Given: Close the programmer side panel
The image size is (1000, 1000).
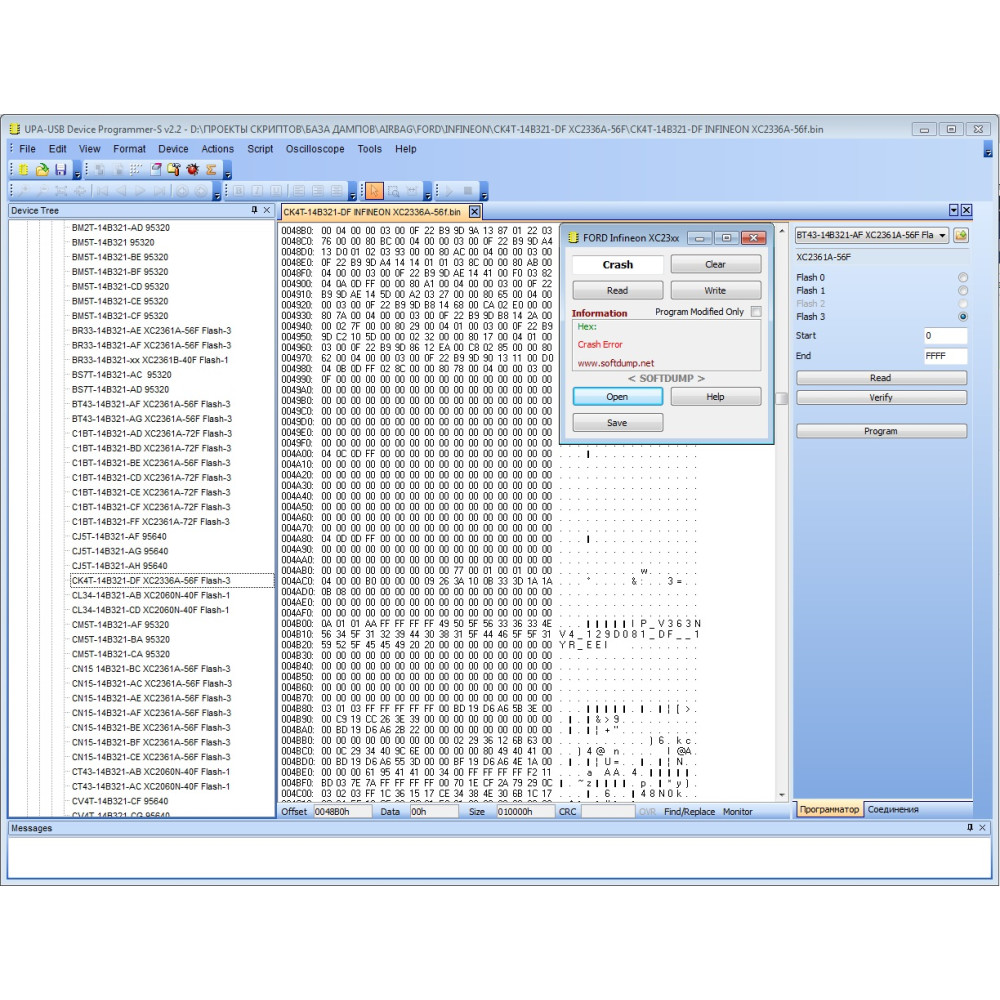Looking at the screenshot, I should pos(967,210).
